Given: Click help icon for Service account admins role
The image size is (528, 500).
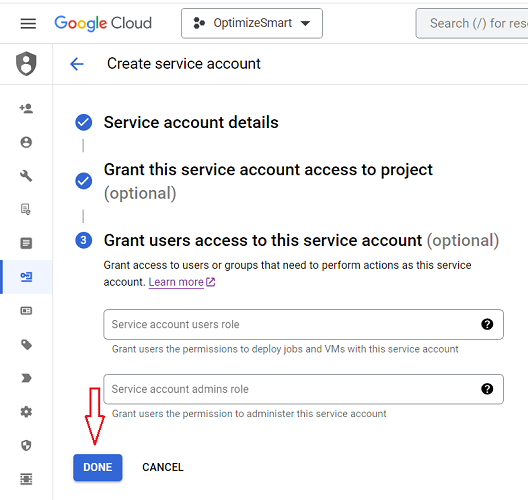Looking at the screenshot, I should click(x=487, y=389).
